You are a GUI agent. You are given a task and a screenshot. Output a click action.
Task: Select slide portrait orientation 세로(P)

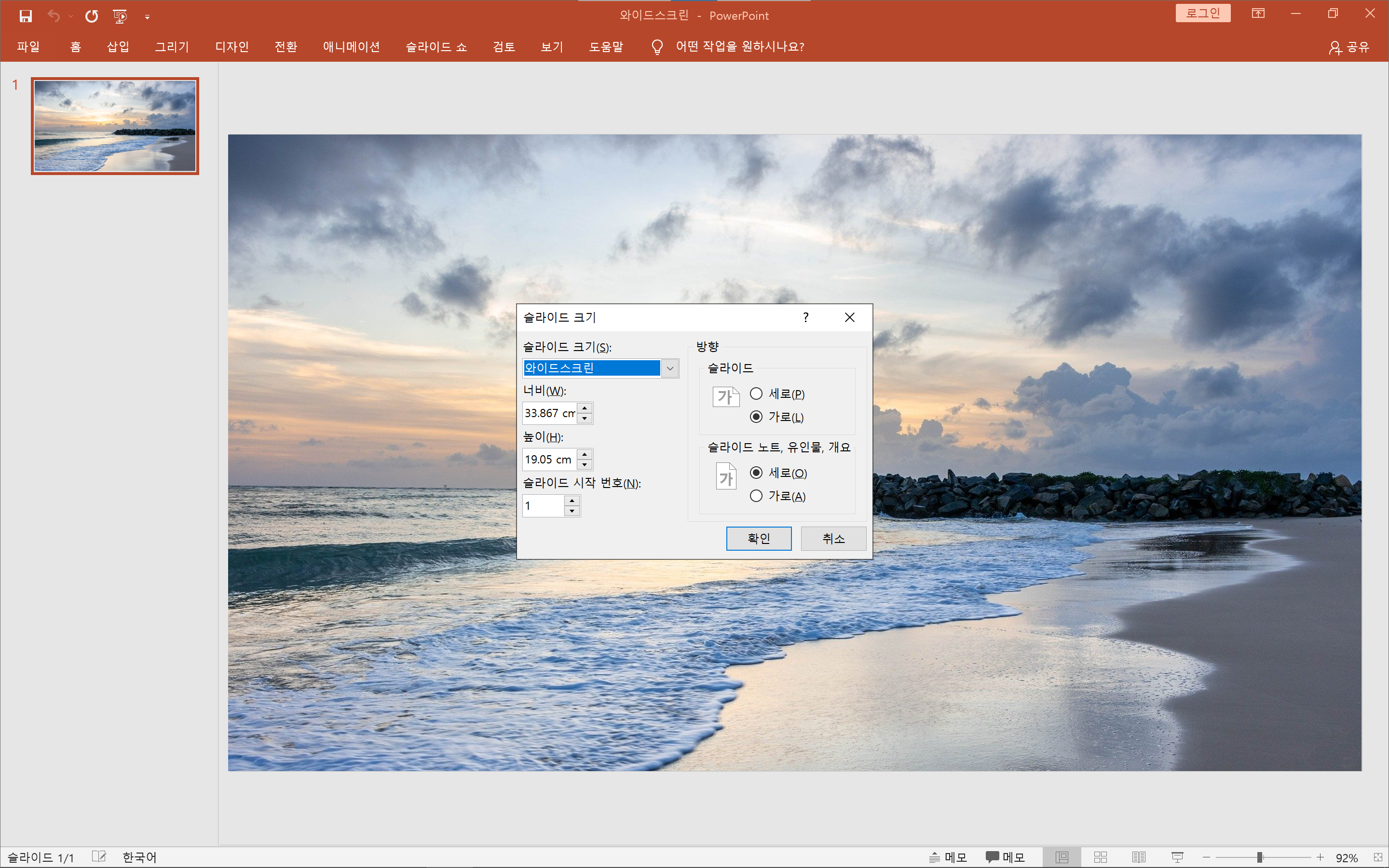click(x=756, y=394)
